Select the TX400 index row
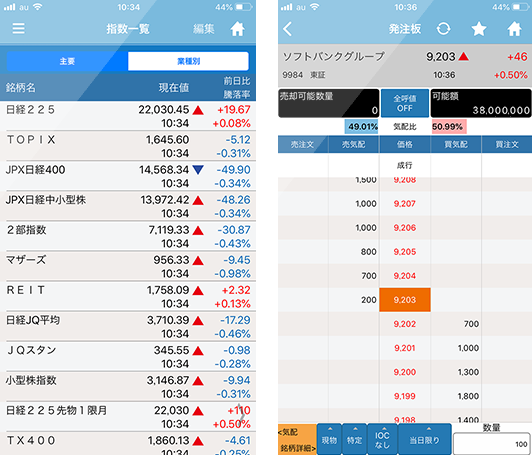532x455 pixels. pos(128,444)
